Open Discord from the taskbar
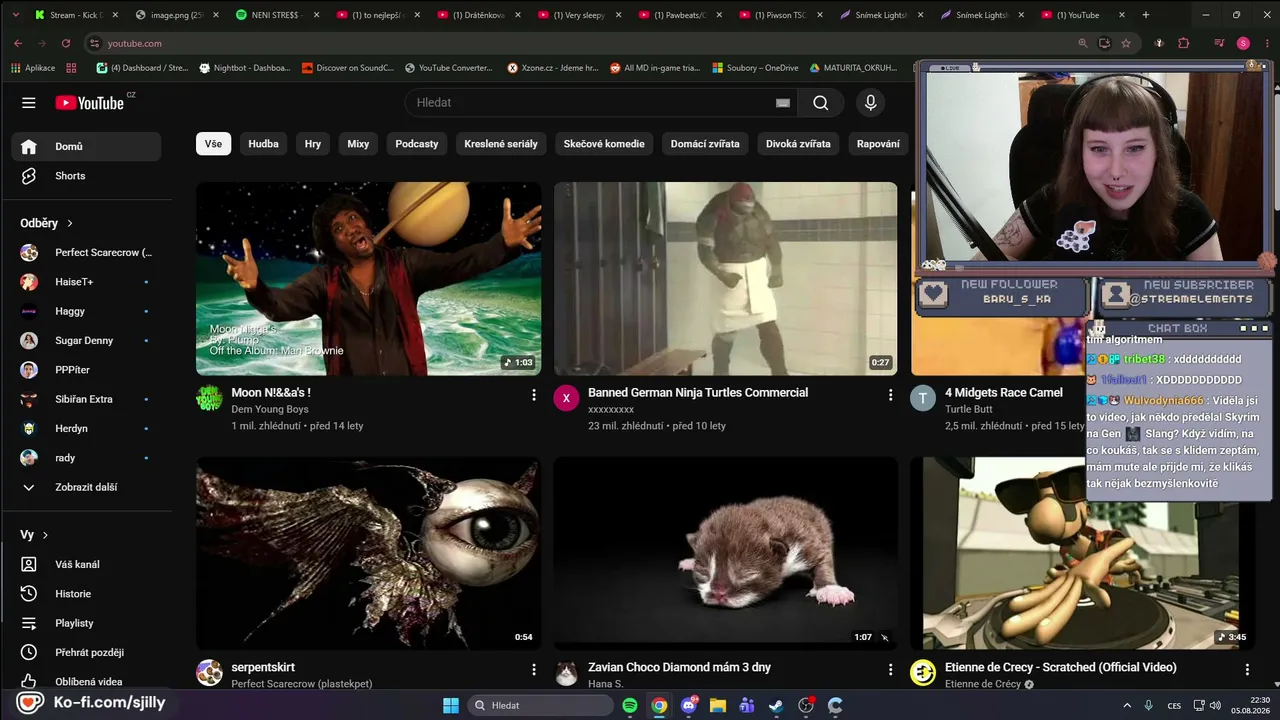The image size is (1280, 720). (688, 705)
